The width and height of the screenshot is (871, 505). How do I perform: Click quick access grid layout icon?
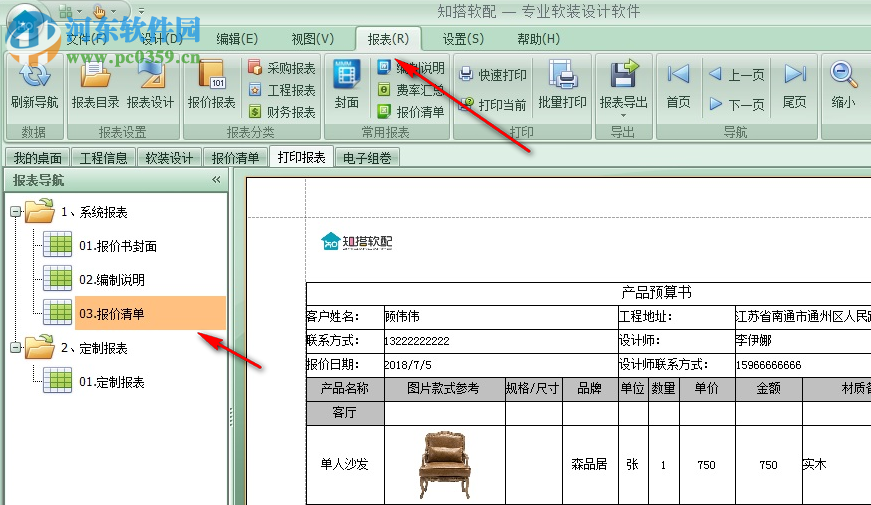(66, 11)
